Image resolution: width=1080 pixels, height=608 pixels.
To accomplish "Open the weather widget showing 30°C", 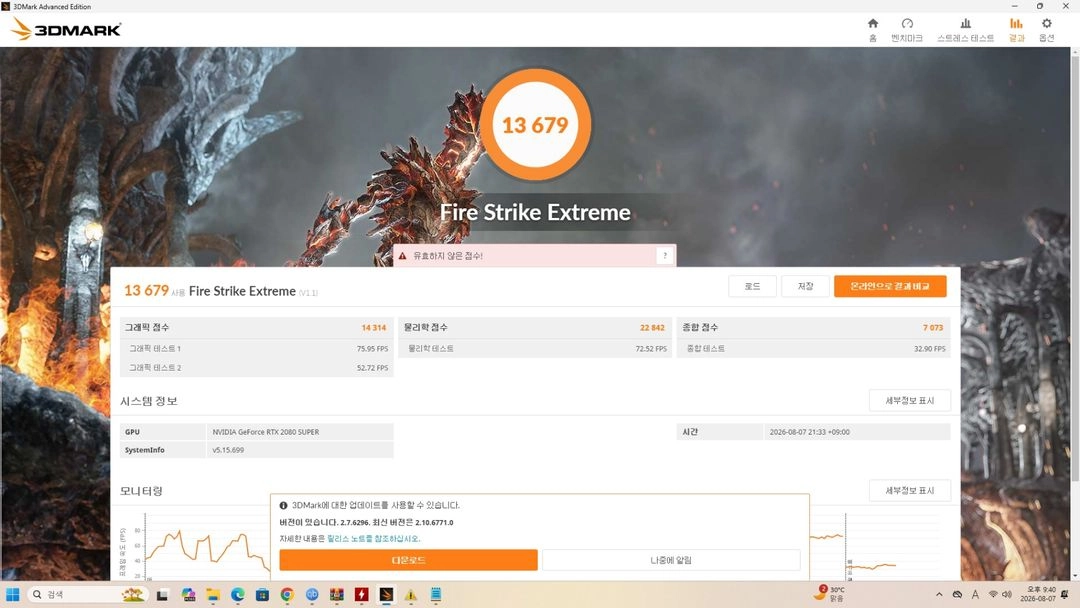I will [x=829, y=594].
